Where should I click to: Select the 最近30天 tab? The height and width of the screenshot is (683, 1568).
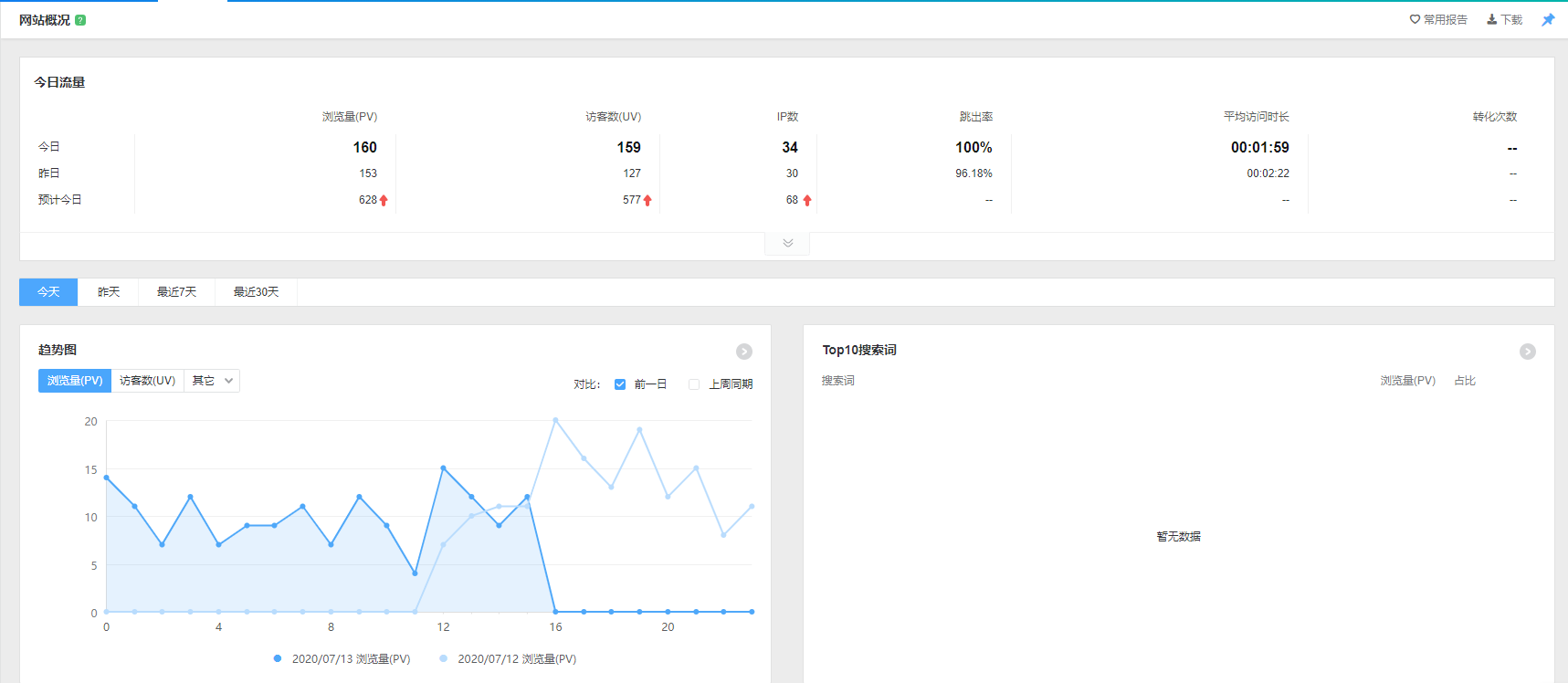[x=256, y=292]
